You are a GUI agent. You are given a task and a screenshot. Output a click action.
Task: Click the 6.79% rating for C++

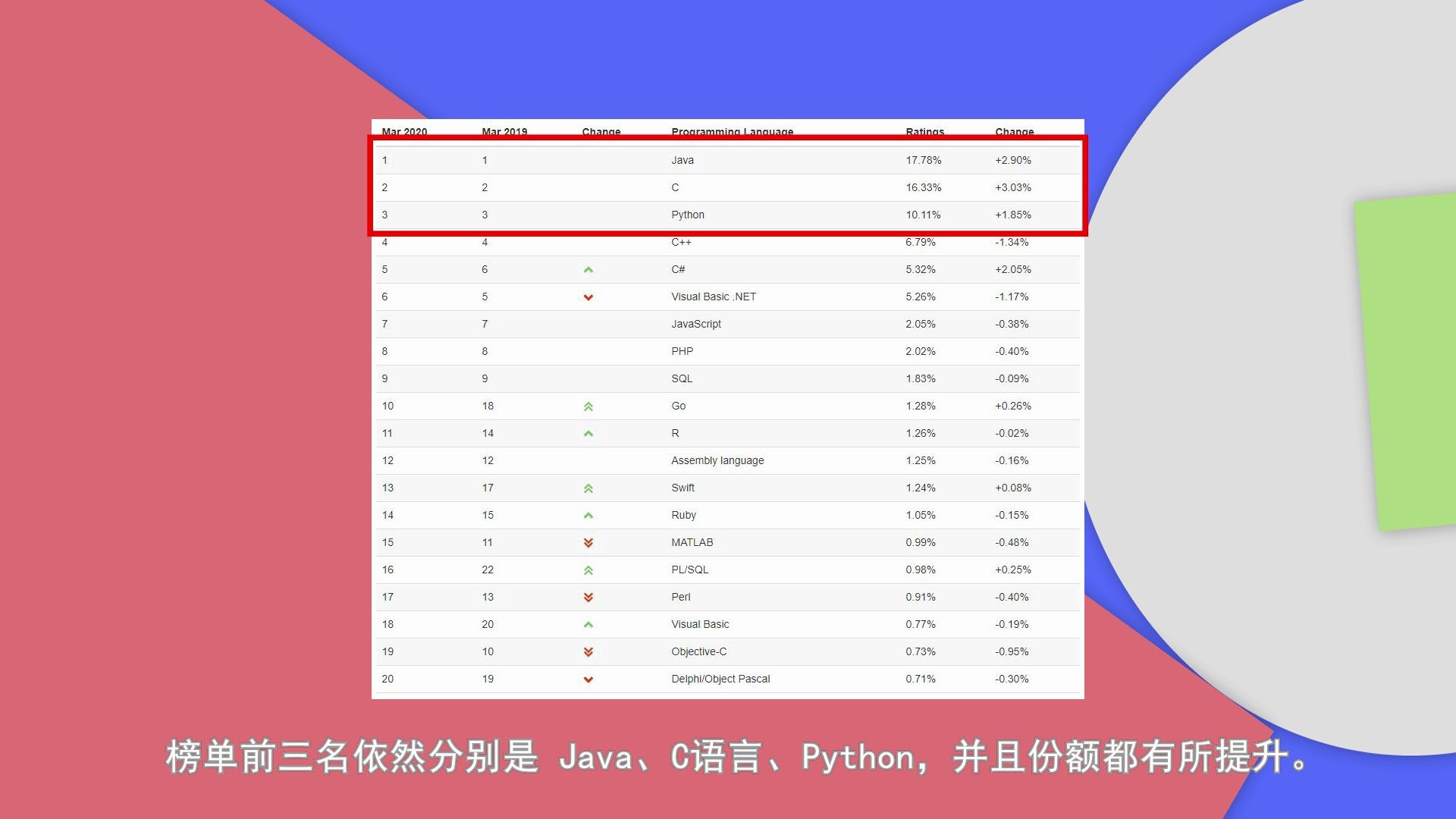pyautogui.click(x=921, y=242)
